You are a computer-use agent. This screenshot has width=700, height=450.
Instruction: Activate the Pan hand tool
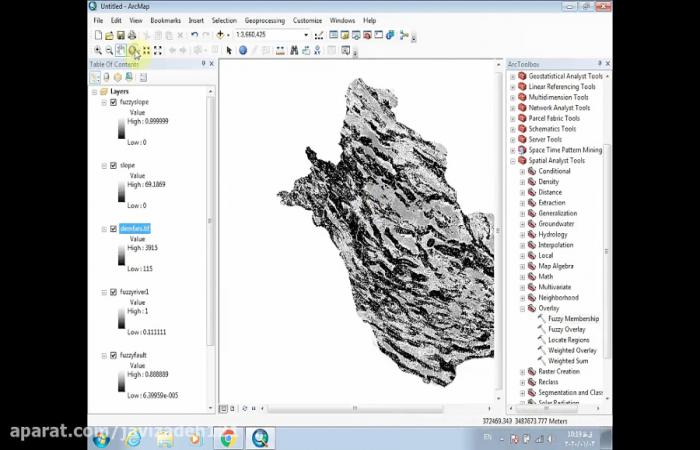(x=121, y=50)
